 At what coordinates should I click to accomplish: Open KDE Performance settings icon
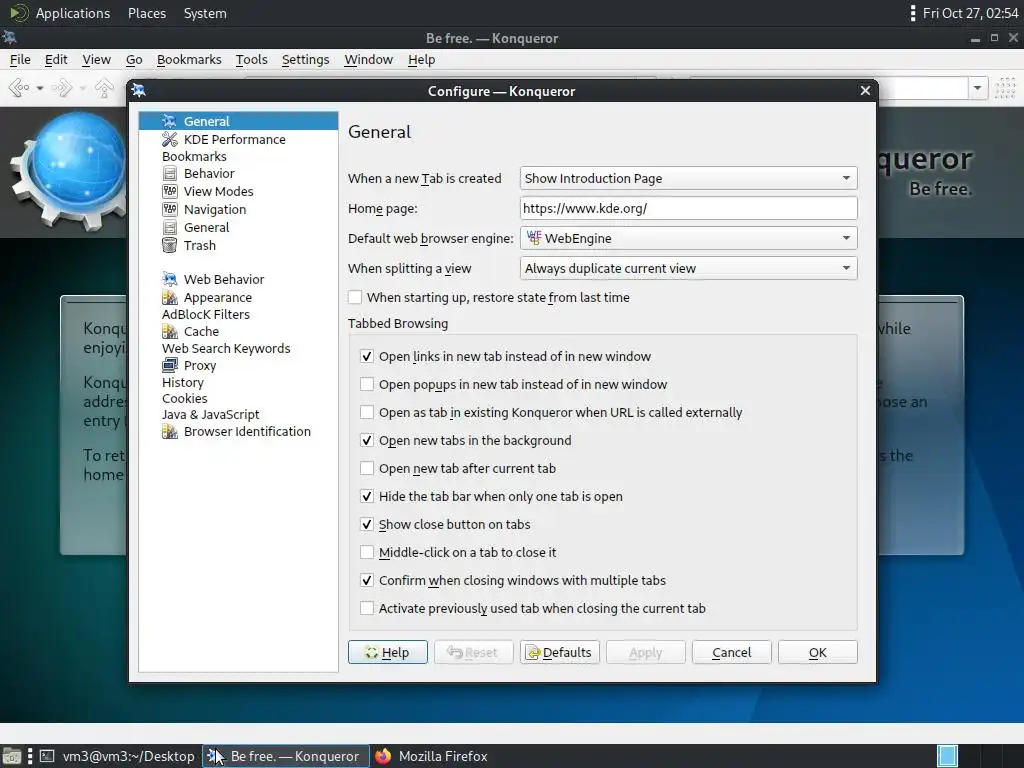pyautogui.click(x=170, y=139)
